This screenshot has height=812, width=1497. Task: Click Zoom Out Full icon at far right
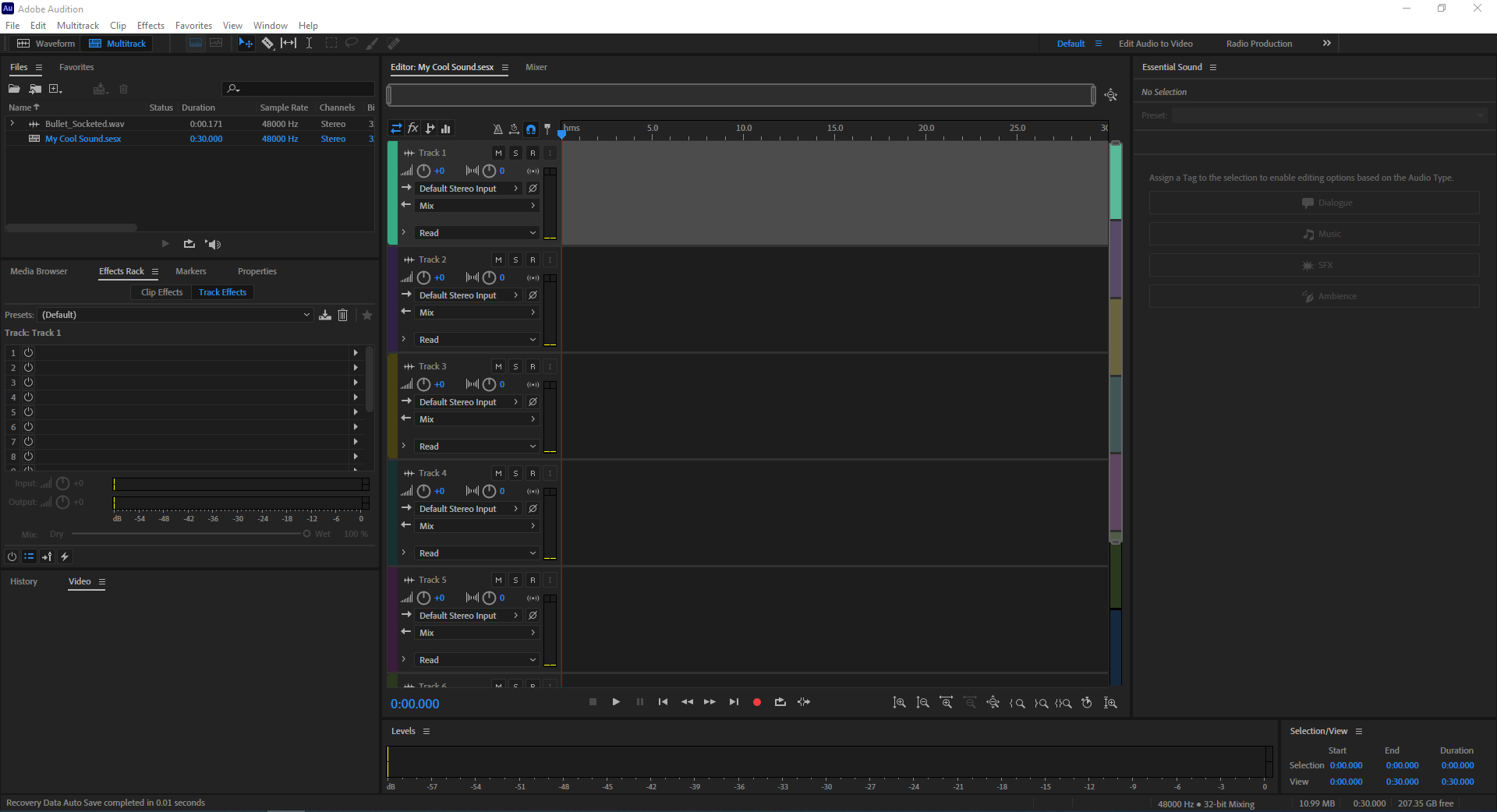pyautogui.click(x=1110, y=702)
